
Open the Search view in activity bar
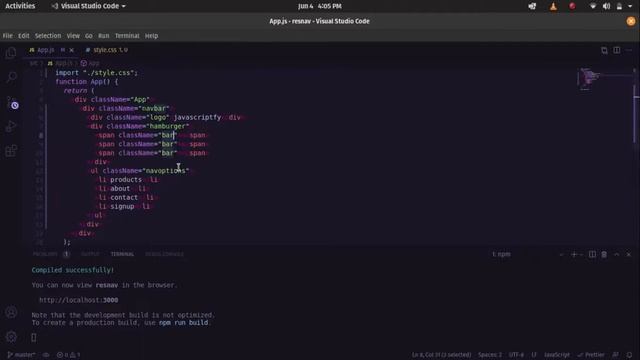tap(11, 77)
